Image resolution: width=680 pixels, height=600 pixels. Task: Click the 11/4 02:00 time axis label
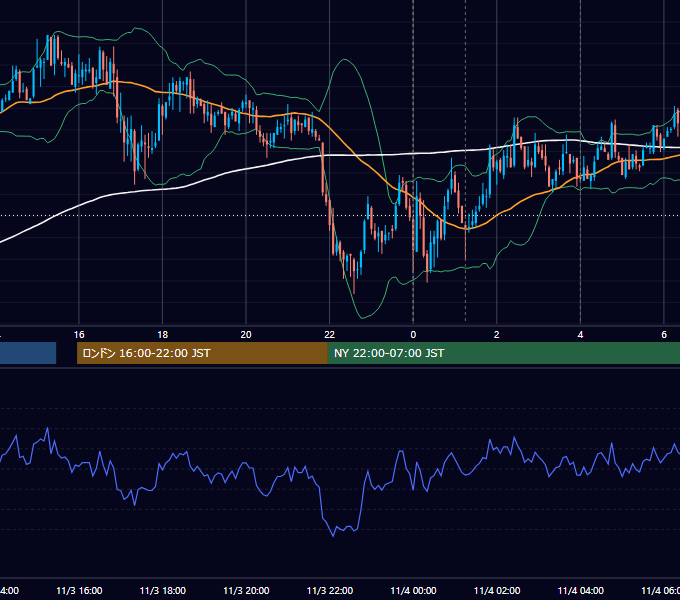pos(497,590)
